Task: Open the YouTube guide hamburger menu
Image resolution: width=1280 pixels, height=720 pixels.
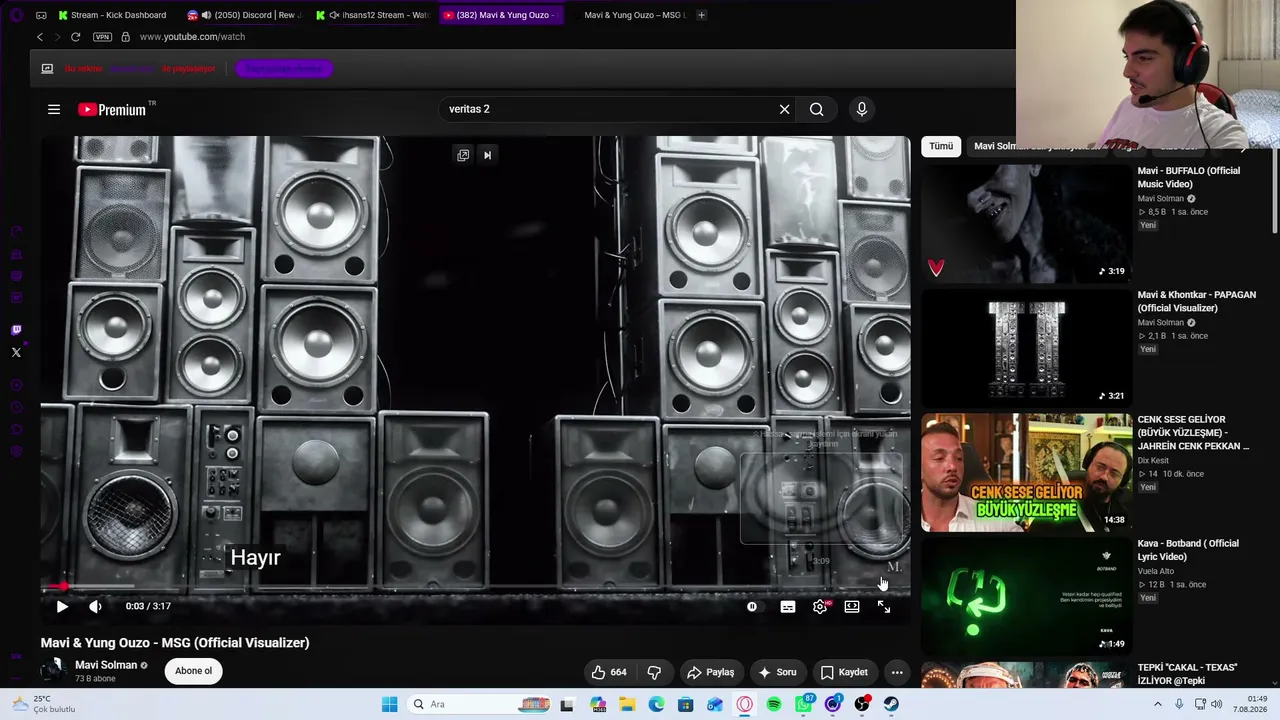Action: [54, 109]
